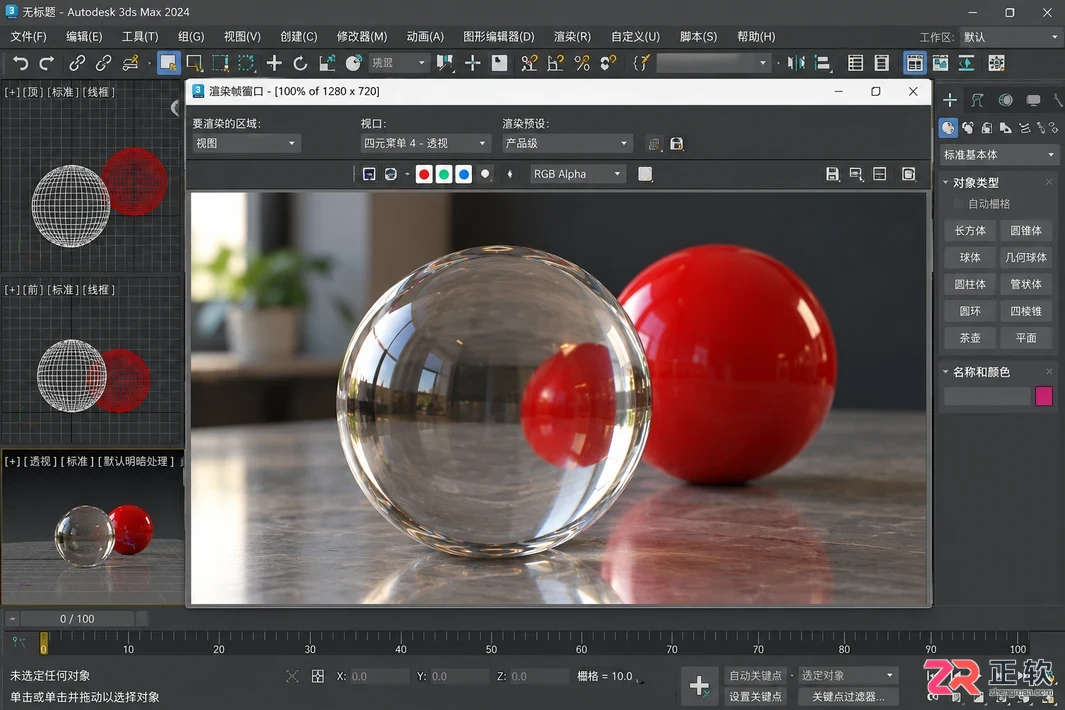Toggle the blue channel button

click(464, 175)
